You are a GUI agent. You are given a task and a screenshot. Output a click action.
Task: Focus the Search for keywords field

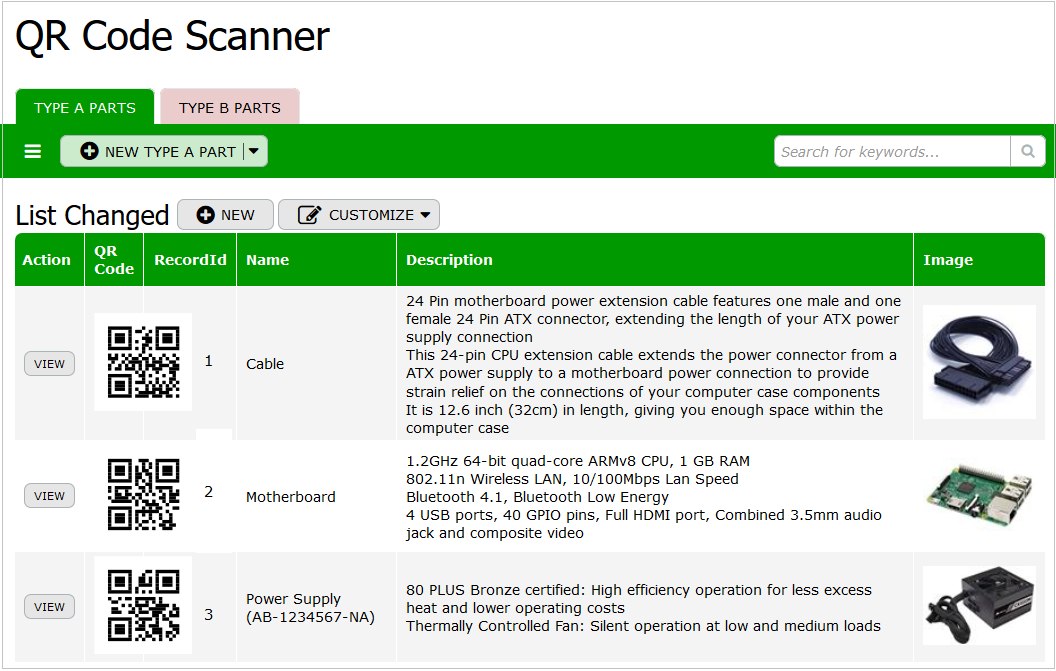892,152
